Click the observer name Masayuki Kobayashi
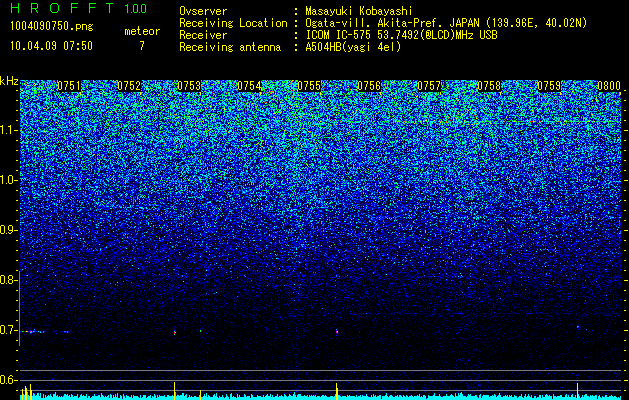This screenshot has width=629, height=400. coord(359,11)
